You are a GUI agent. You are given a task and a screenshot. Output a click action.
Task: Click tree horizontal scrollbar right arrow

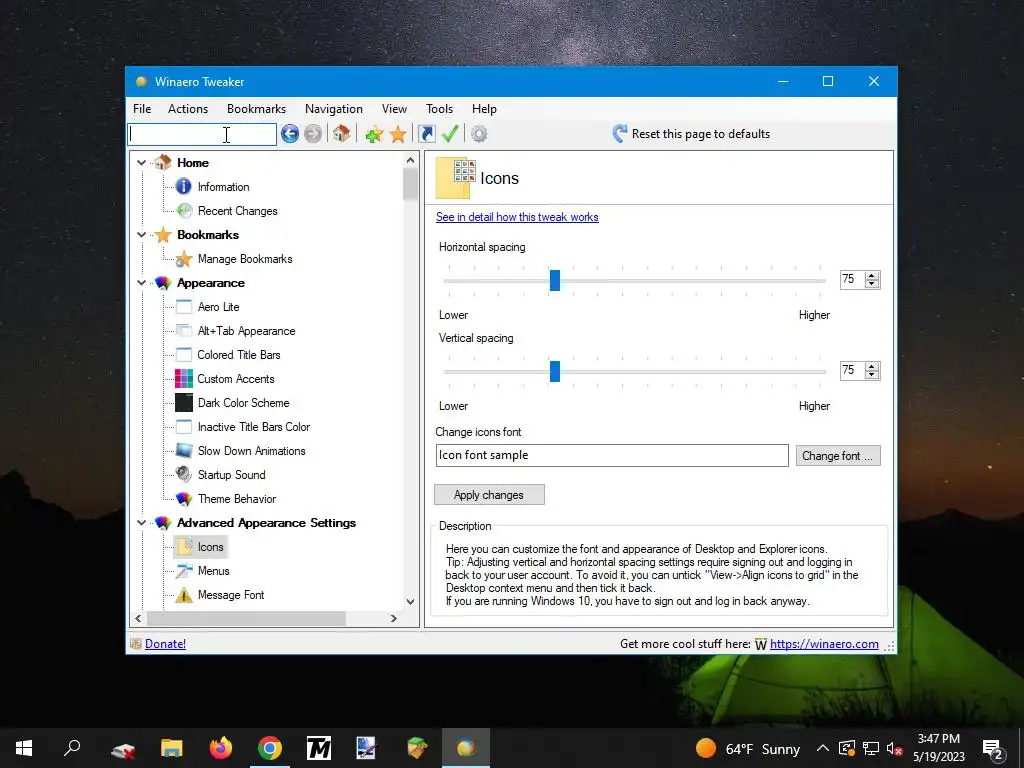[393, 618]
